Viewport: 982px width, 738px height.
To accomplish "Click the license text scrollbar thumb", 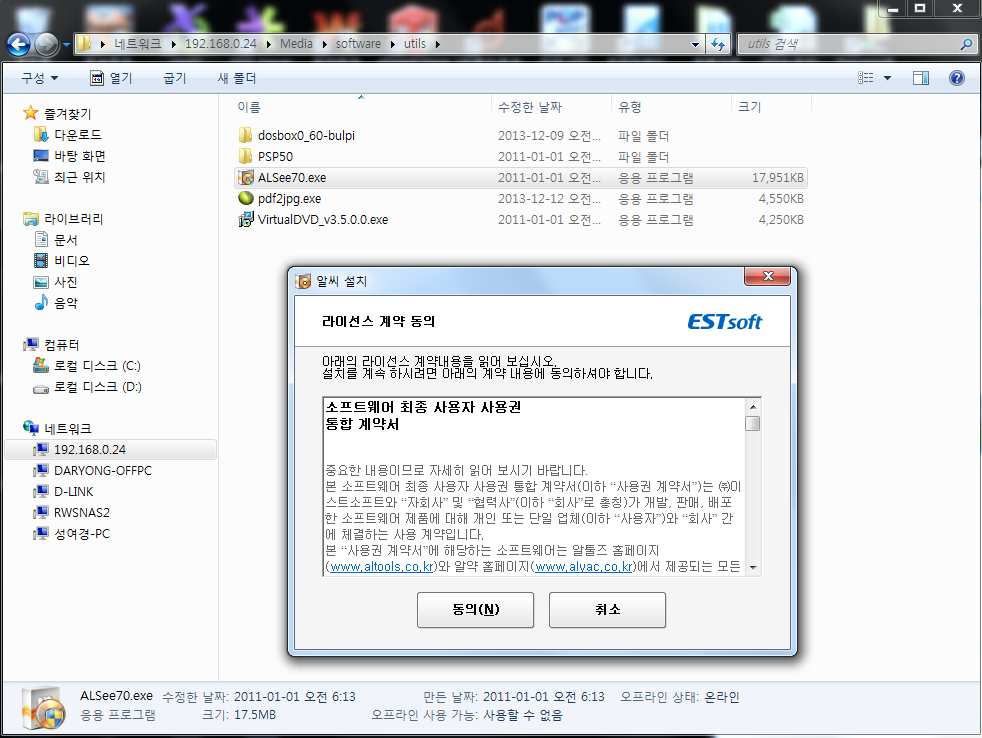I will (x=753, y=424).
